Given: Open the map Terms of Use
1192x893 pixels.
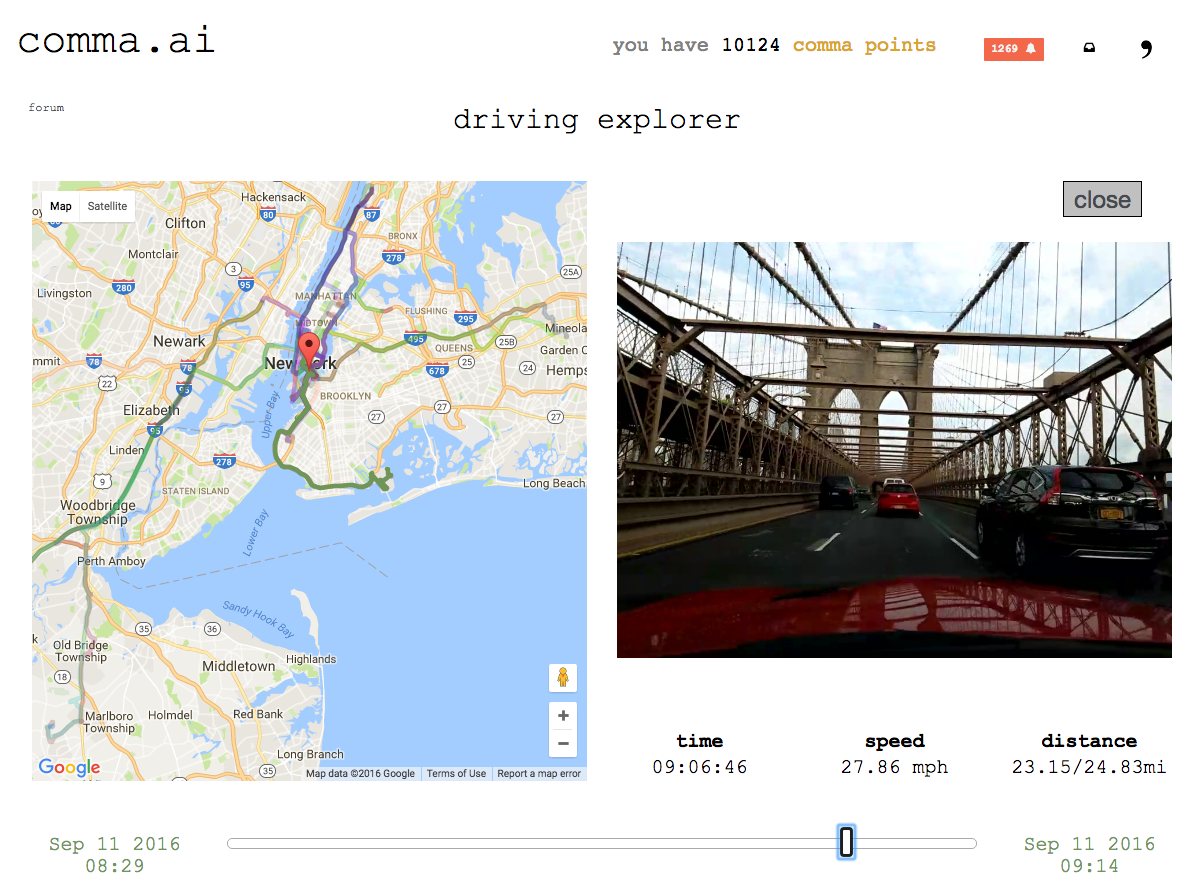Looking at the screenshot, I should (x=456, y=774).
